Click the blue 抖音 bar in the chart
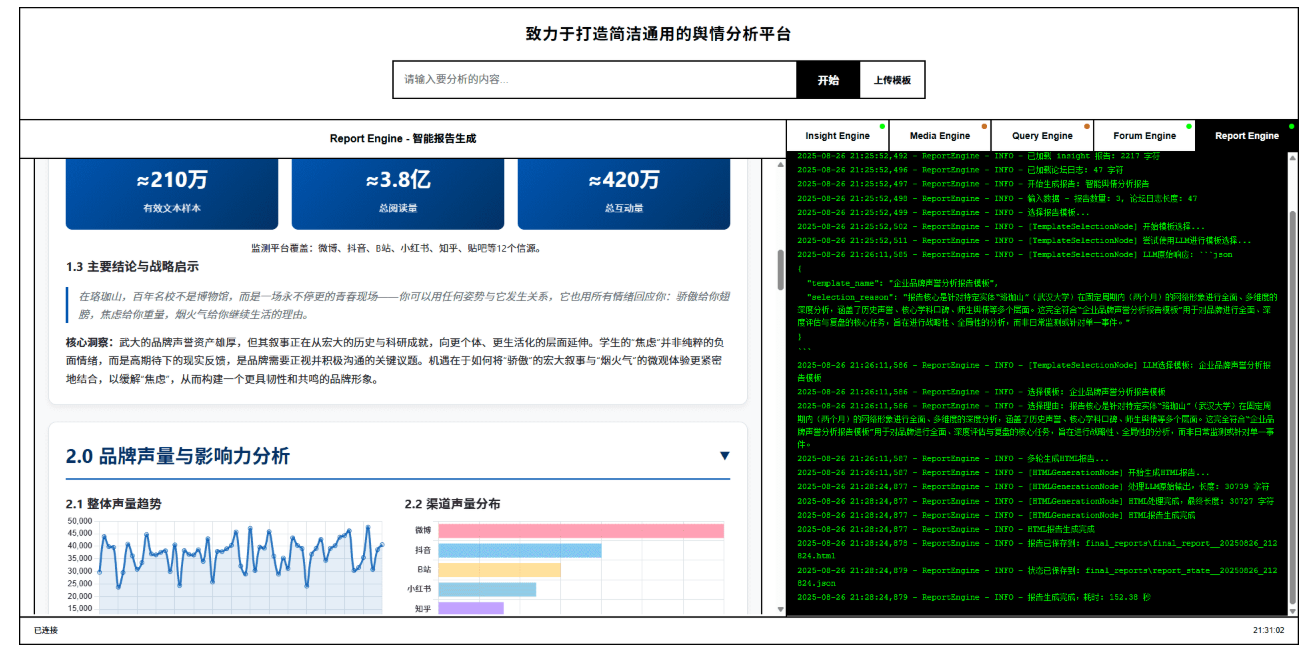Viewport: 1312px width, 650px height. tap(519, 551)
